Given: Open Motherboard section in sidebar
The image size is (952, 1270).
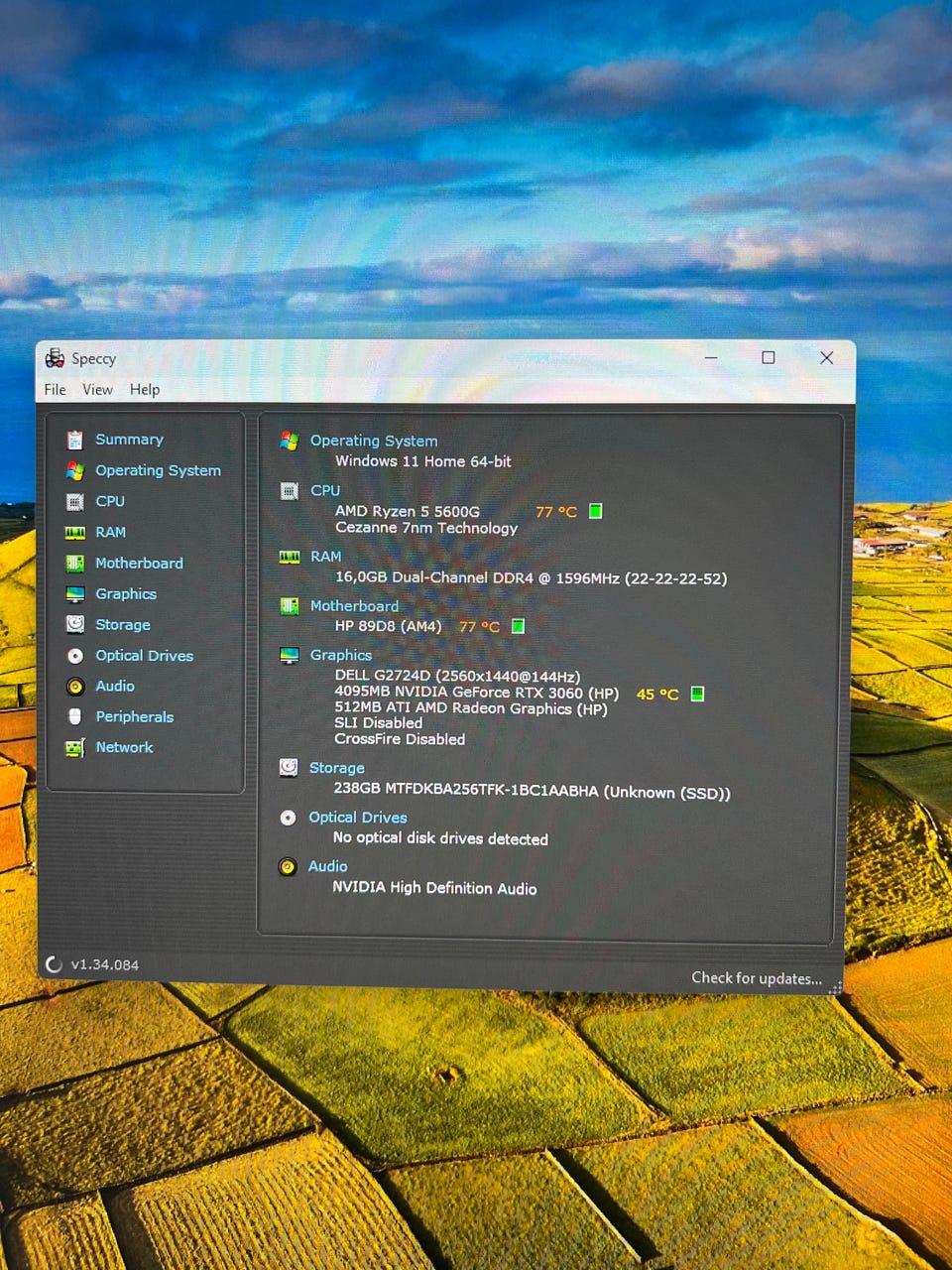Looking at the screenshot, I should [139, 563].
